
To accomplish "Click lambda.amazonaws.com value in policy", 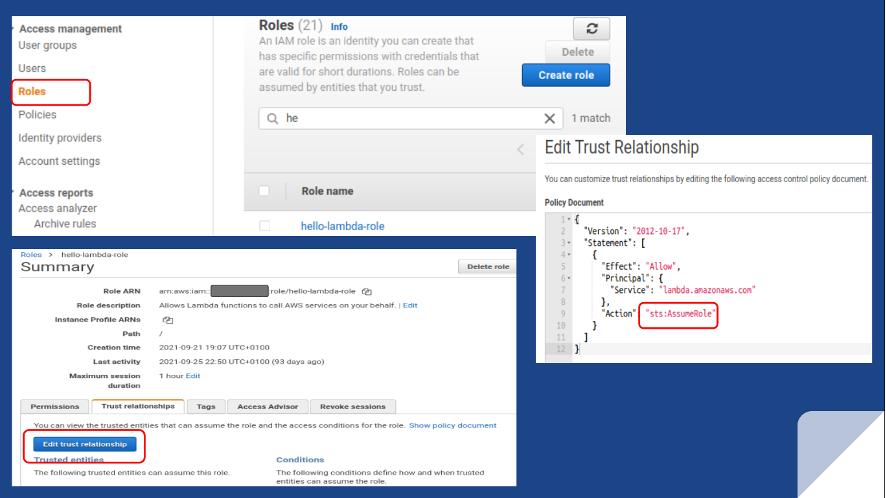I will tap(707, 290).
